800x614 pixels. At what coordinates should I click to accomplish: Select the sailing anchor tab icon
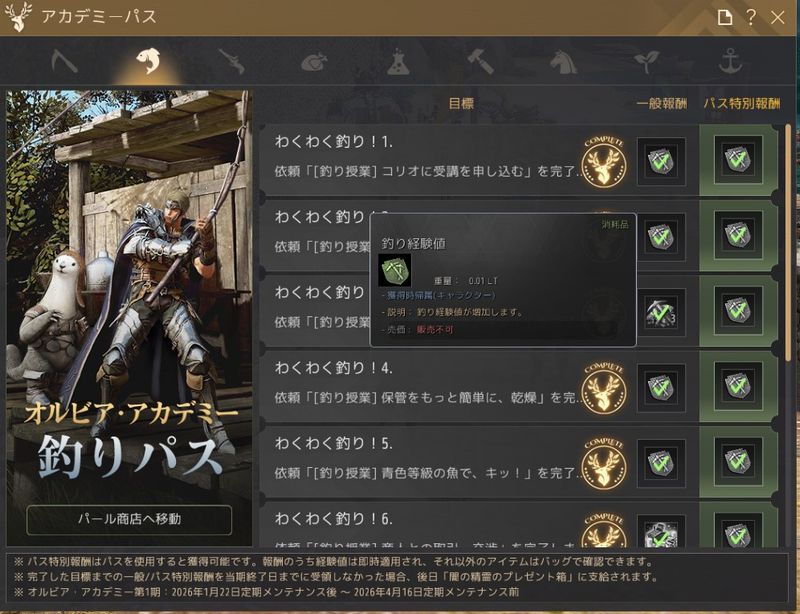(730, 61)
